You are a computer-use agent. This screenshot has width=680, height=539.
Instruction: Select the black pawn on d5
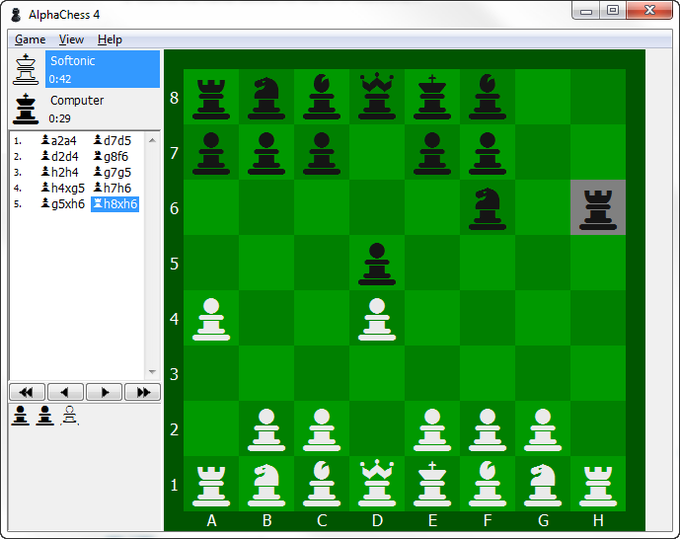click(x=377, y=263)
